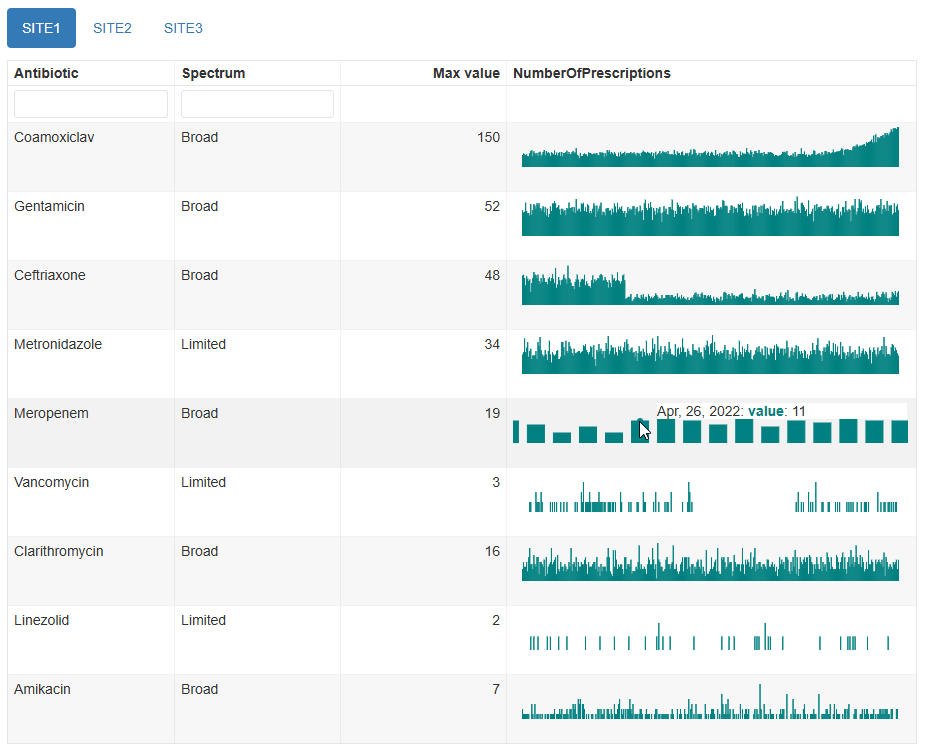Focus the Antibiotic filter input box

pyautogui.click(x=91, y=104)
